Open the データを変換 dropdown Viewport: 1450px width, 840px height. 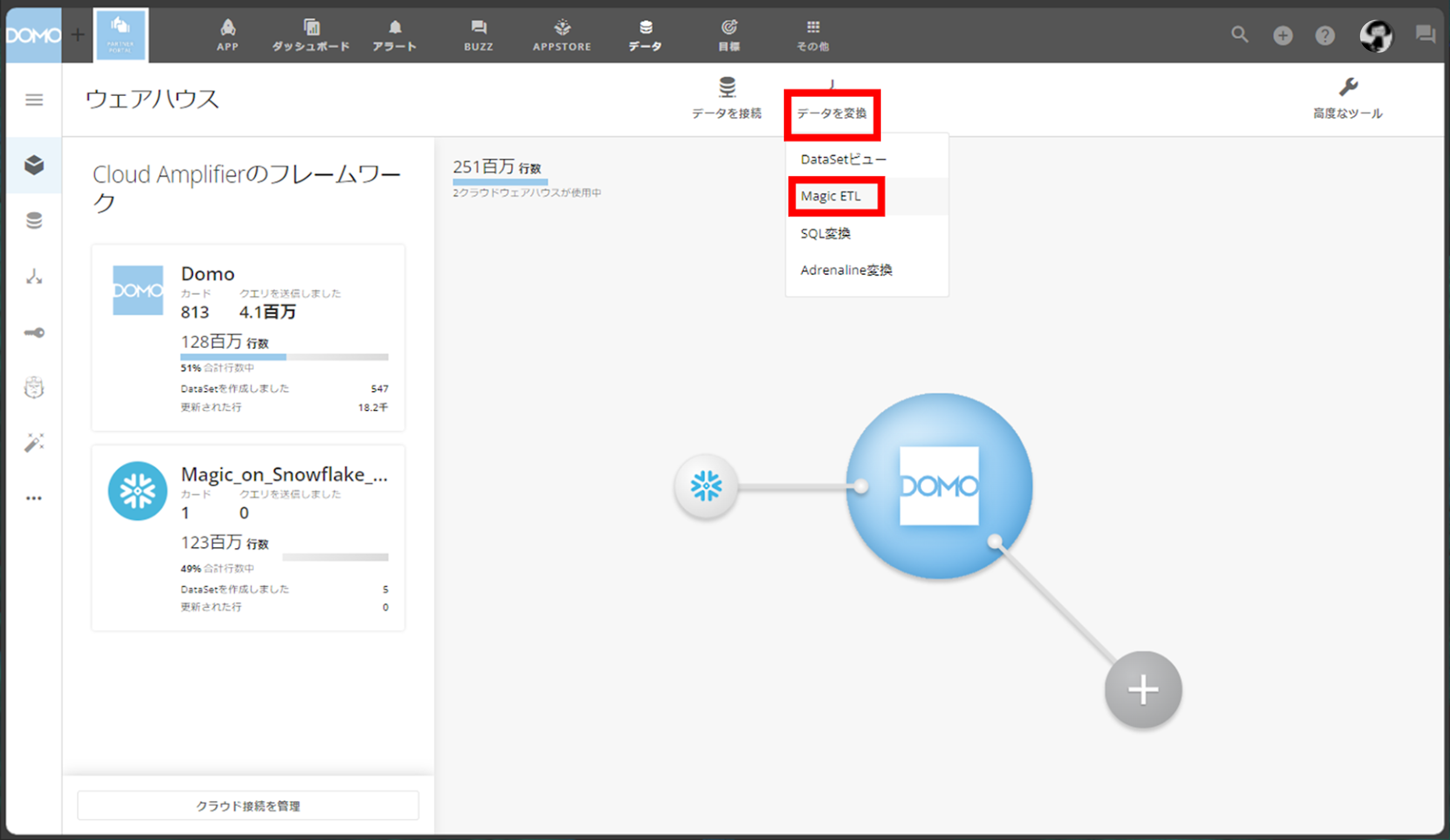click(832, 113)
